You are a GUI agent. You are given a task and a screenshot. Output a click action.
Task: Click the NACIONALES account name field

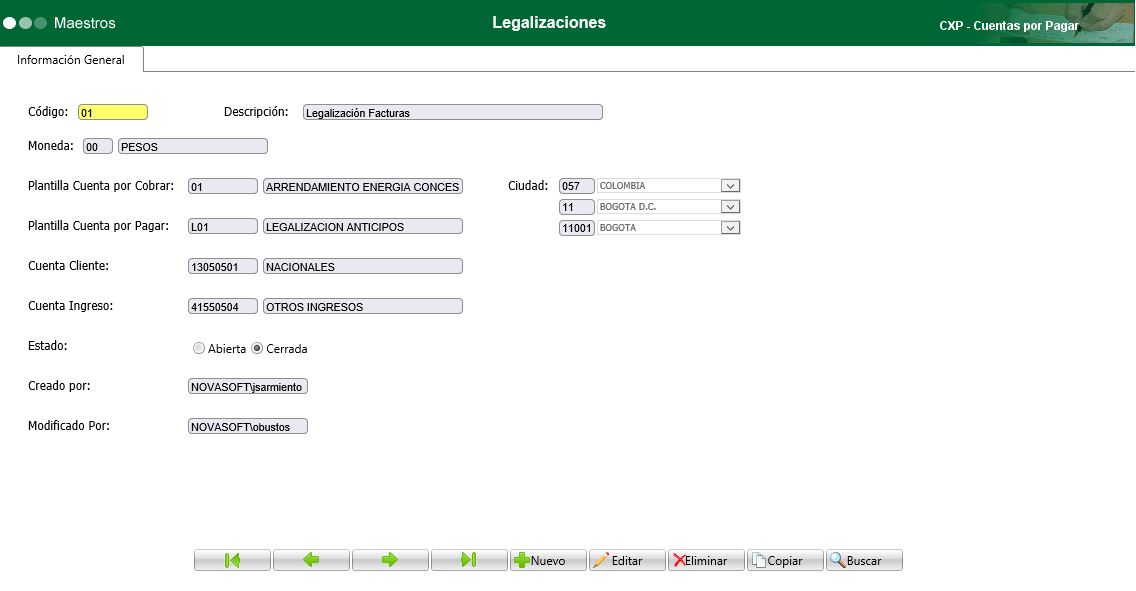tap(363, 267)
